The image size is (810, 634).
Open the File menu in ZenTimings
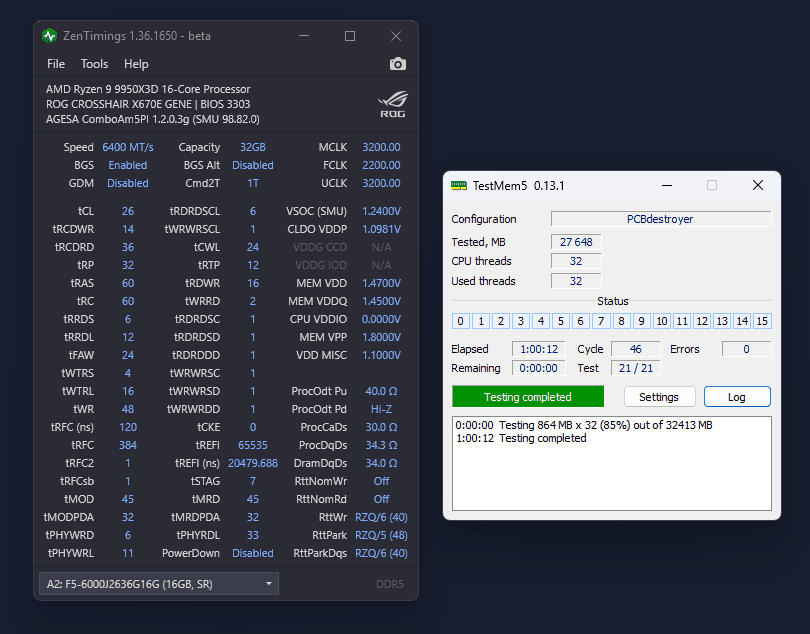tap(56, 64)
